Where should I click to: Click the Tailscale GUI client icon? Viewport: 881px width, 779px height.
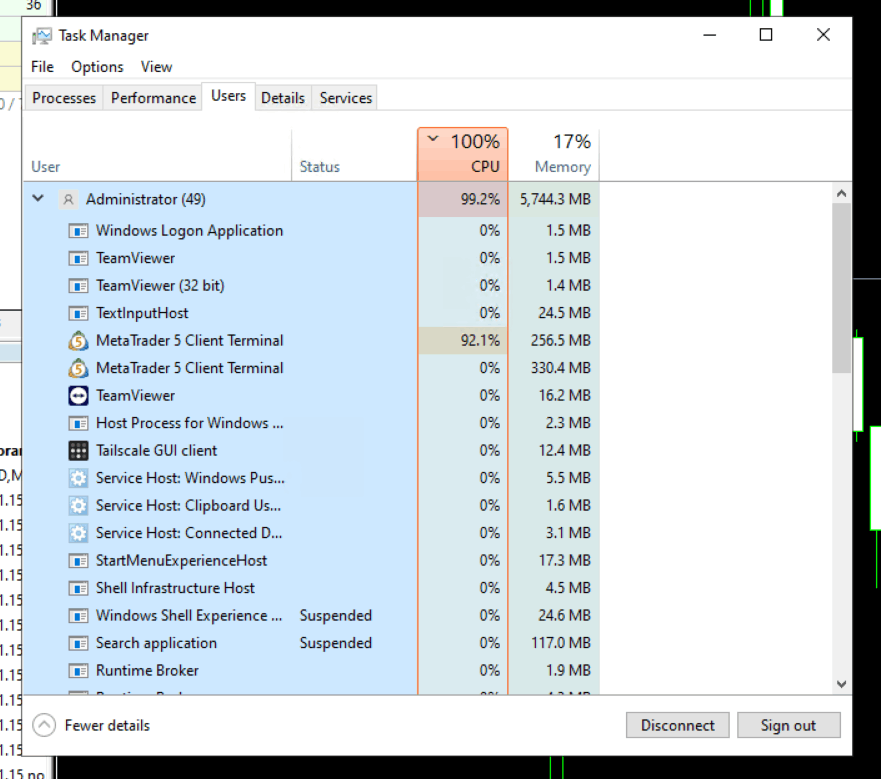pos(78,451)
